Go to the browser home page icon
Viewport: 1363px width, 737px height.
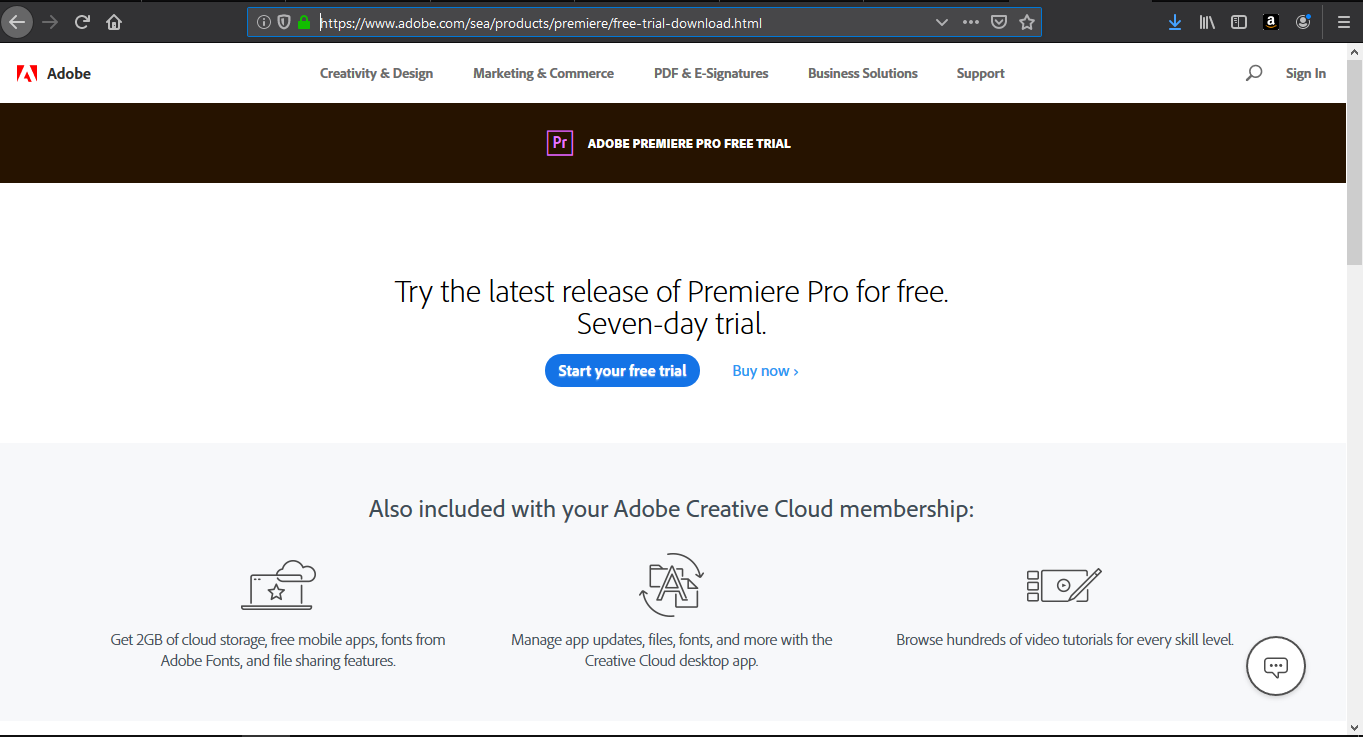[114, 22]
